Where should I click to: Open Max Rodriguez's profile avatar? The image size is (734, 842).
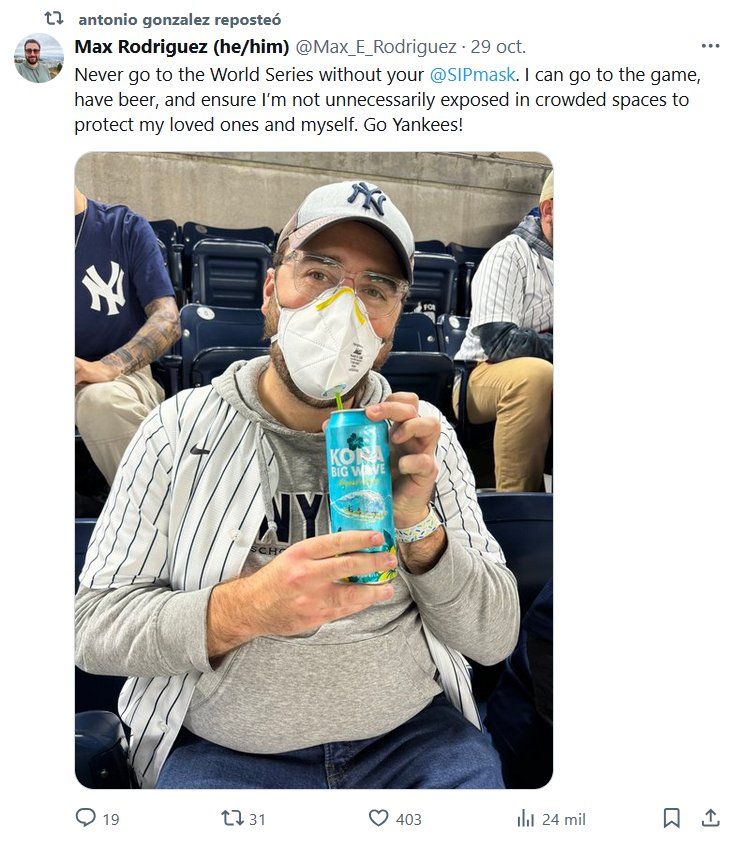point(39,58)
